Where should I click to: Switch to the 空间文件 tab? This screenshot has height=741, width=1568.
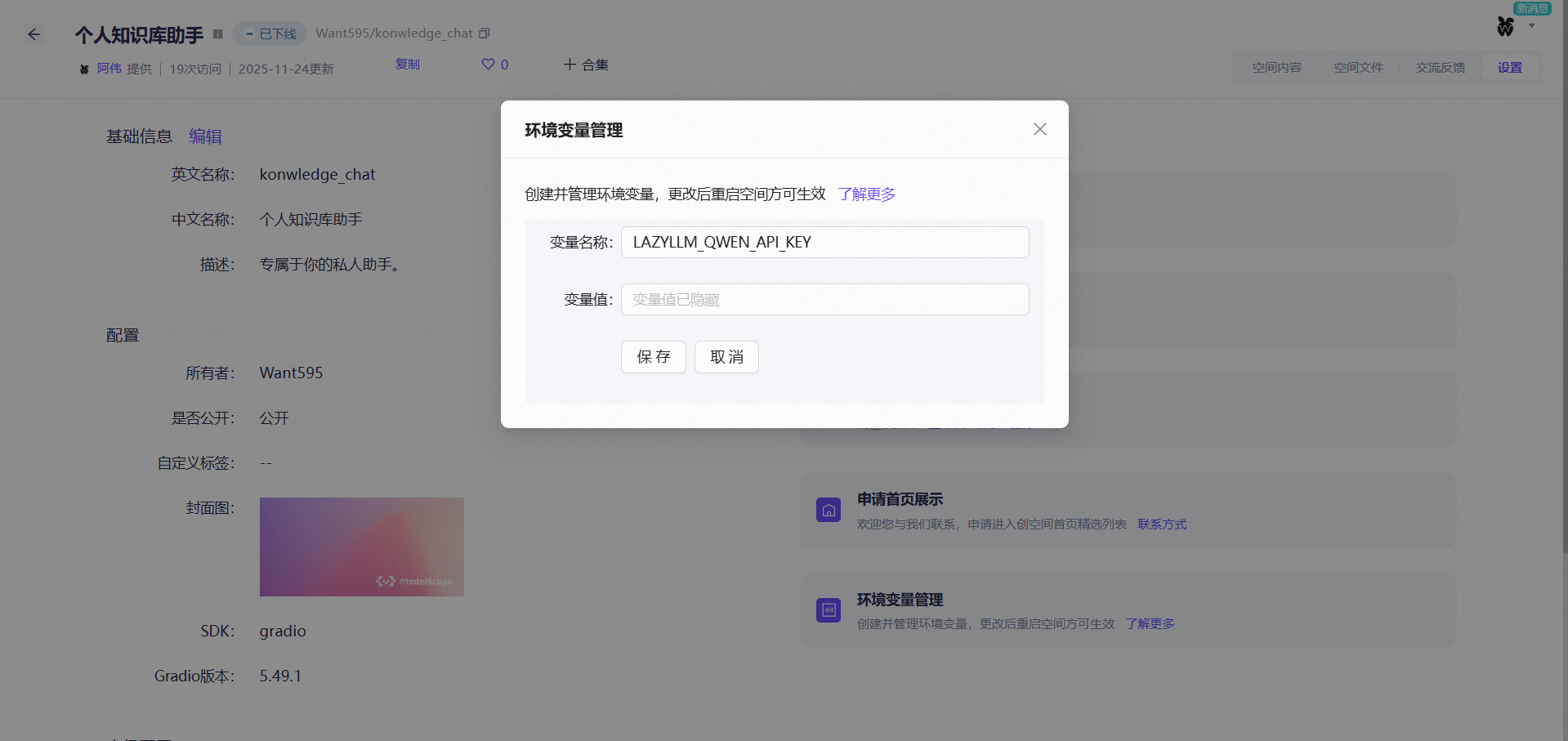pyautogui.click(x=1358, y=67)
